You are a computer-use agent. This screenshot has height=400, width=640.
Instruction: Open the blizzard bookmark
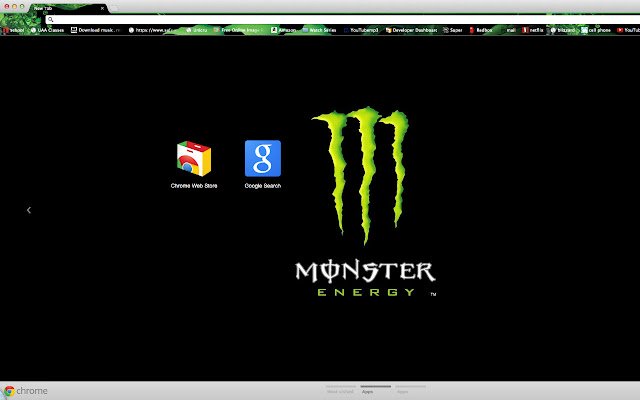click(563, 30)
